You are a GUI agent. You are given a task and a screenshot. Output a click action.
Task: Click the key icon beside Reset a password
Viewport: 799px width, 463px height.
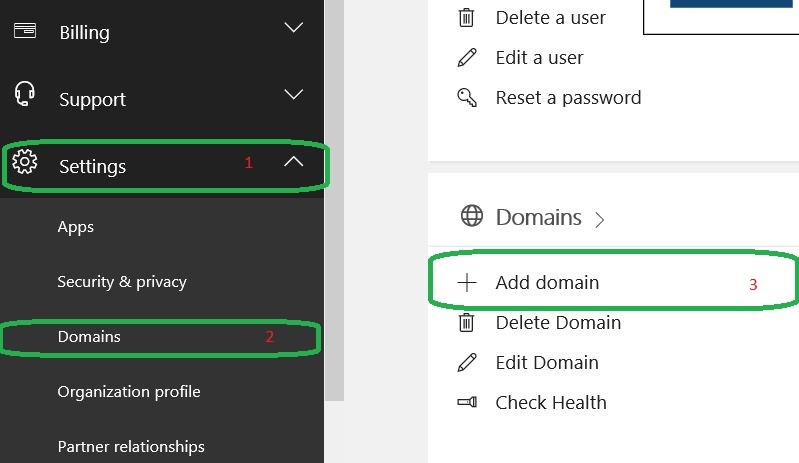click(x=467, y=97)
